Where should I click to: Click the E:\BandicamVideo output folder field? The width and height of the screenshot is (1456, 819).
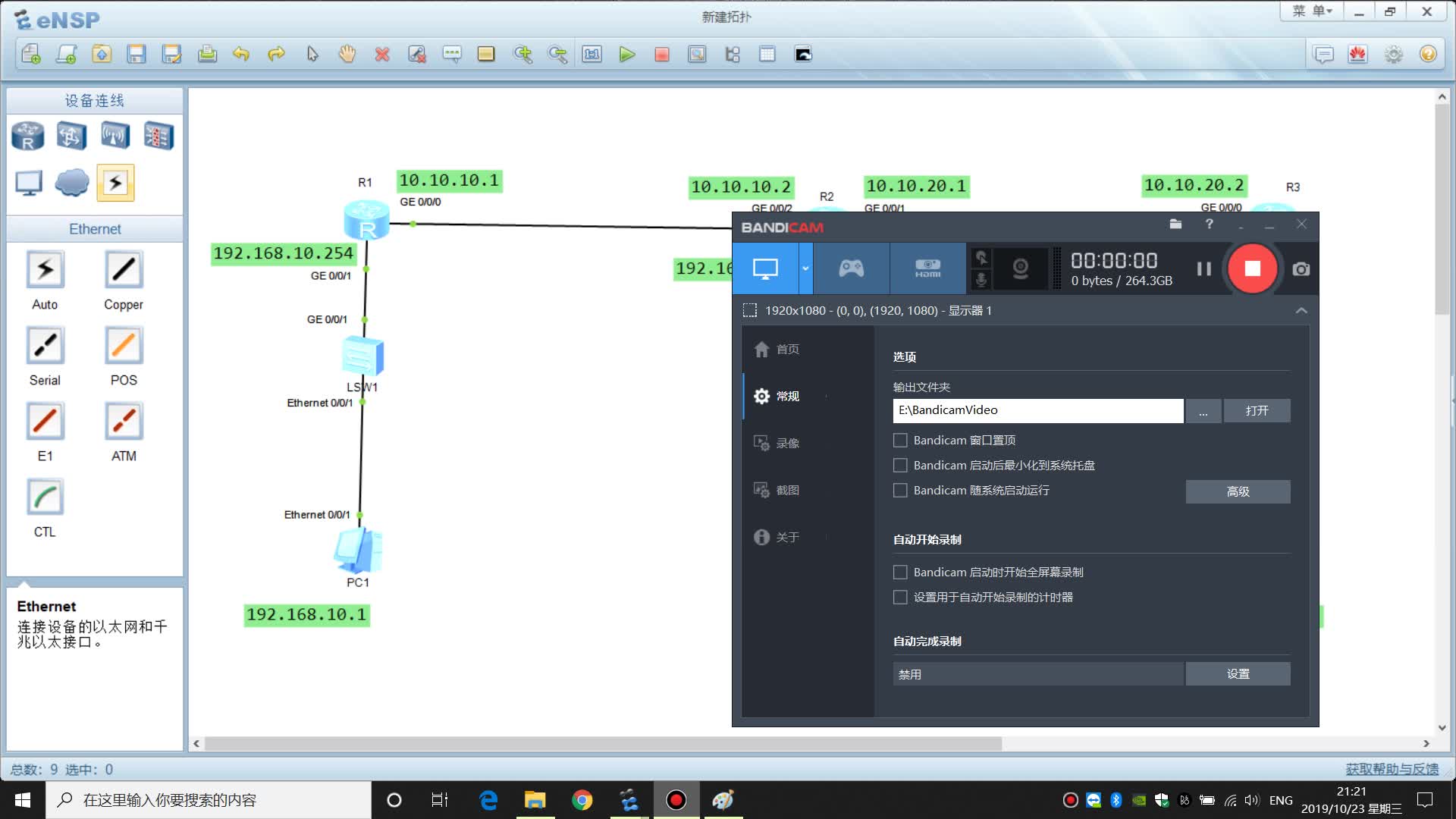(x=1037, y=410)
